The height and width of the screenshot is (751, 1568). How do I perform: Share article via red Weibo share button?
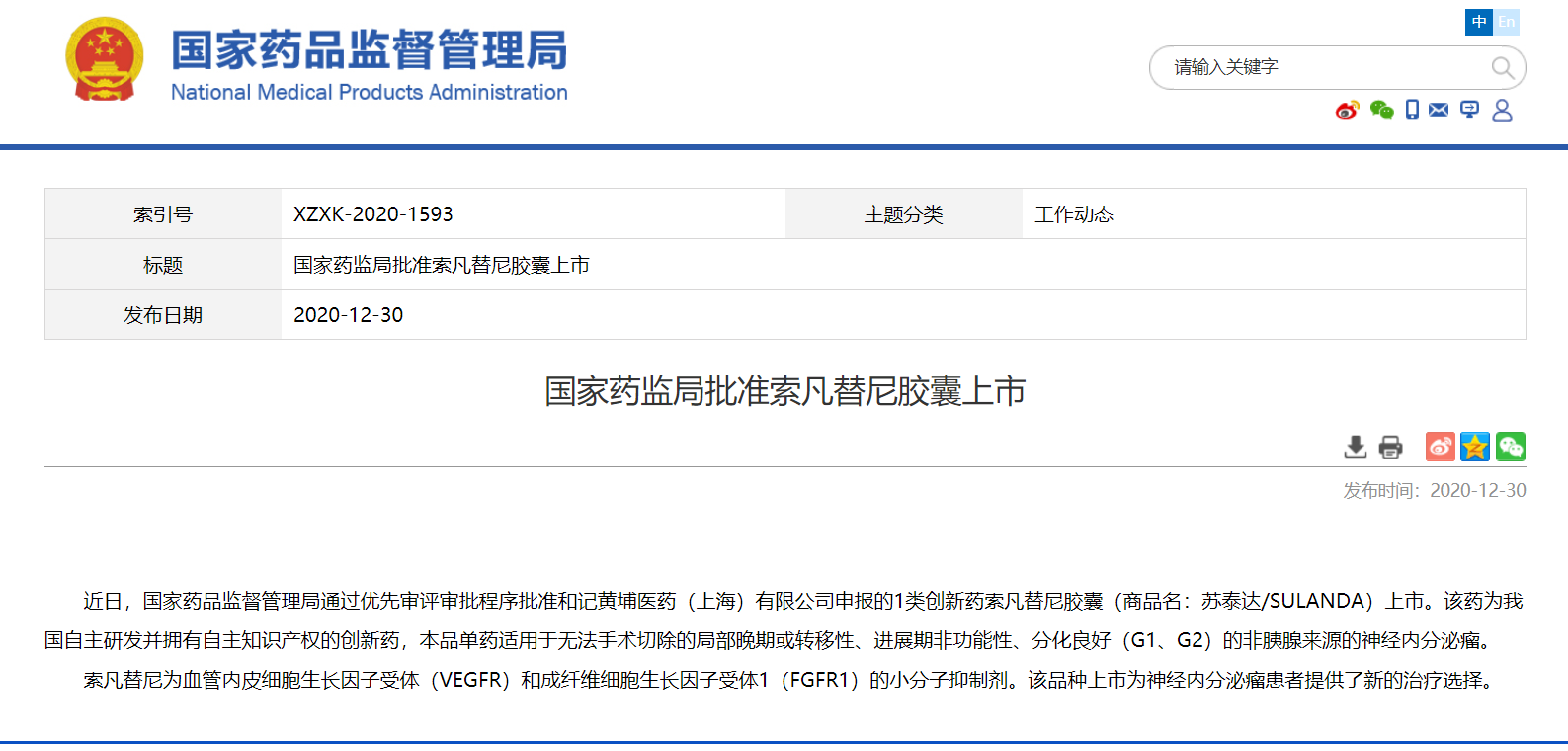pos(1440,447)
